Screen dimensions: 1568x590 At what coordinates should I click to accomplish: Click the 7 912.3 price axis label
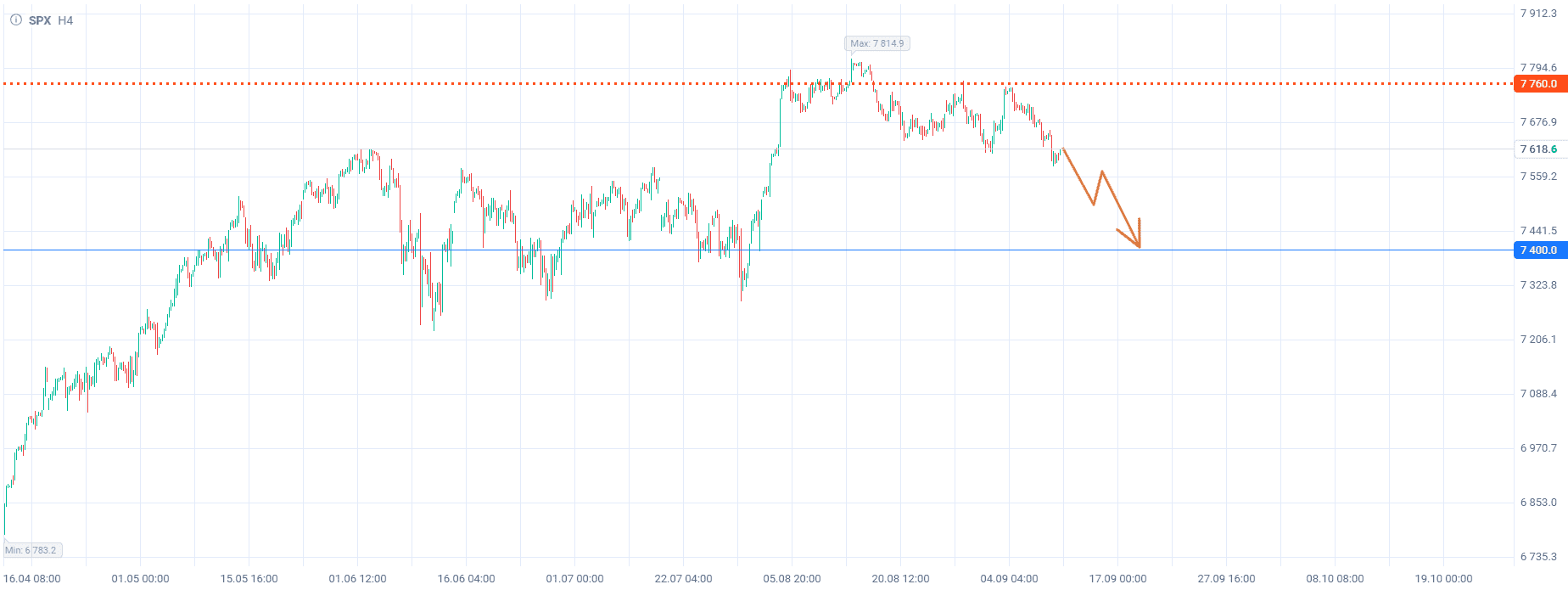click(x=1538, y=14)
